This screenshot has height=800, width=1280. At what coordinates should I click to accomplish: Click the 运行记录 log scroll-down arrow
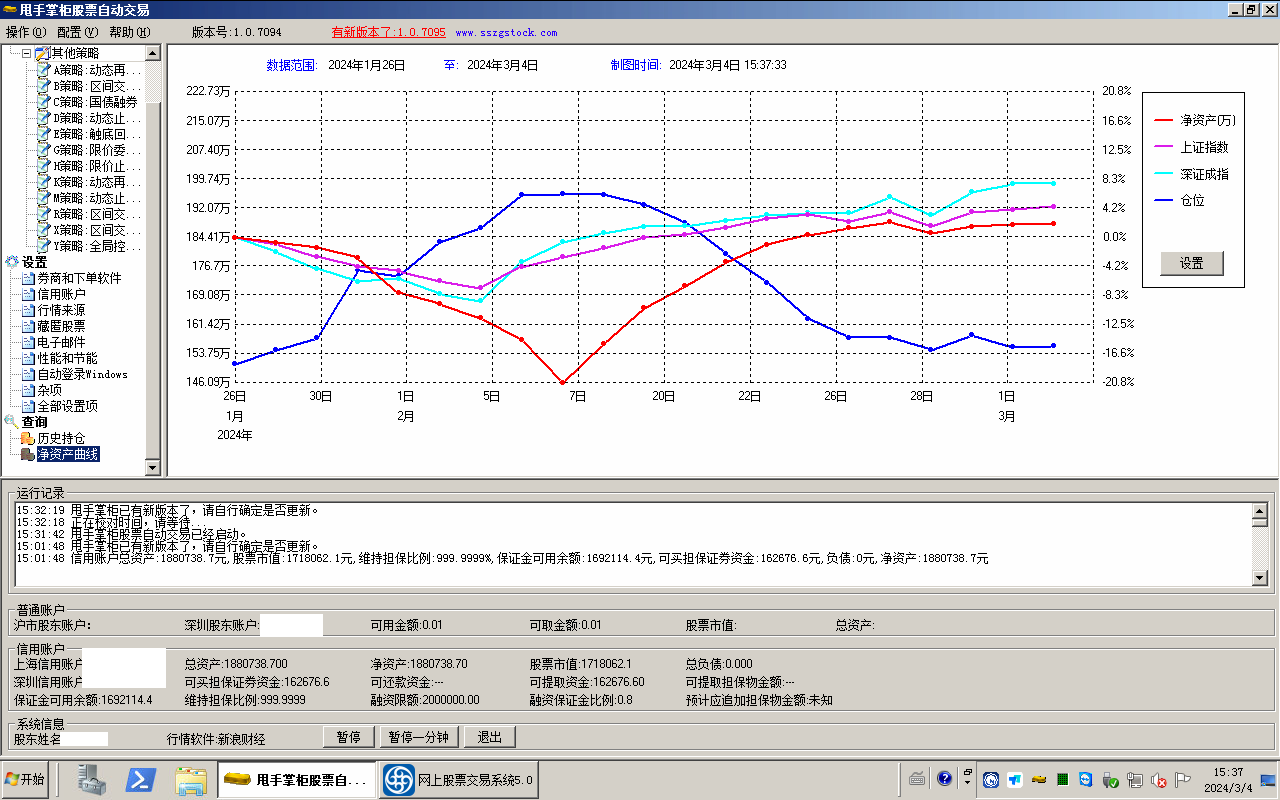1260,577
